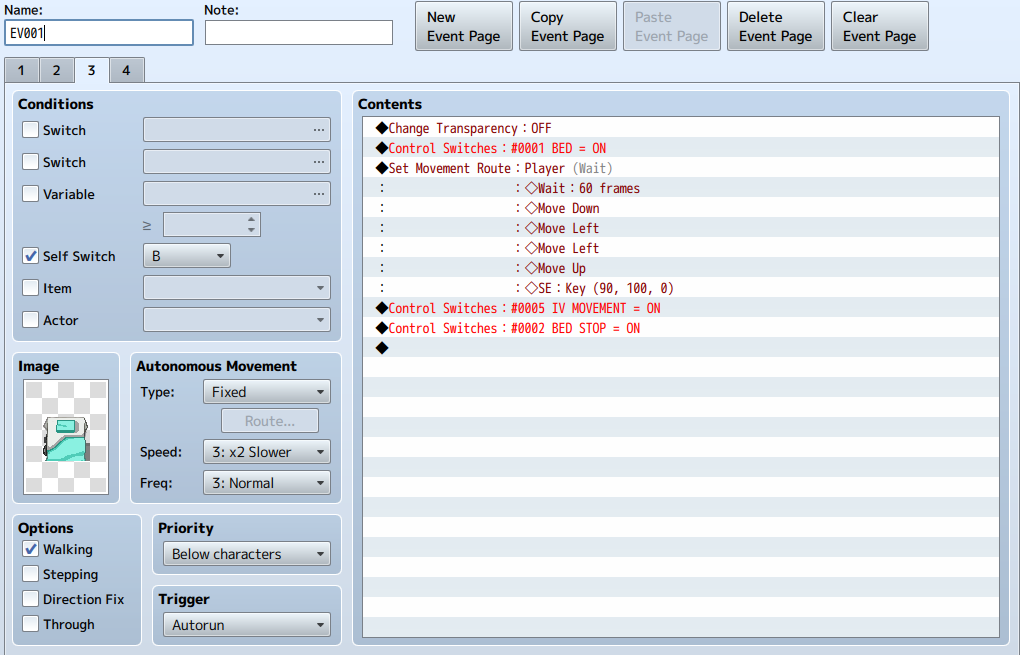Toggle the Direction Fix checkbox
1020x655 pixels.
(31, 599)
